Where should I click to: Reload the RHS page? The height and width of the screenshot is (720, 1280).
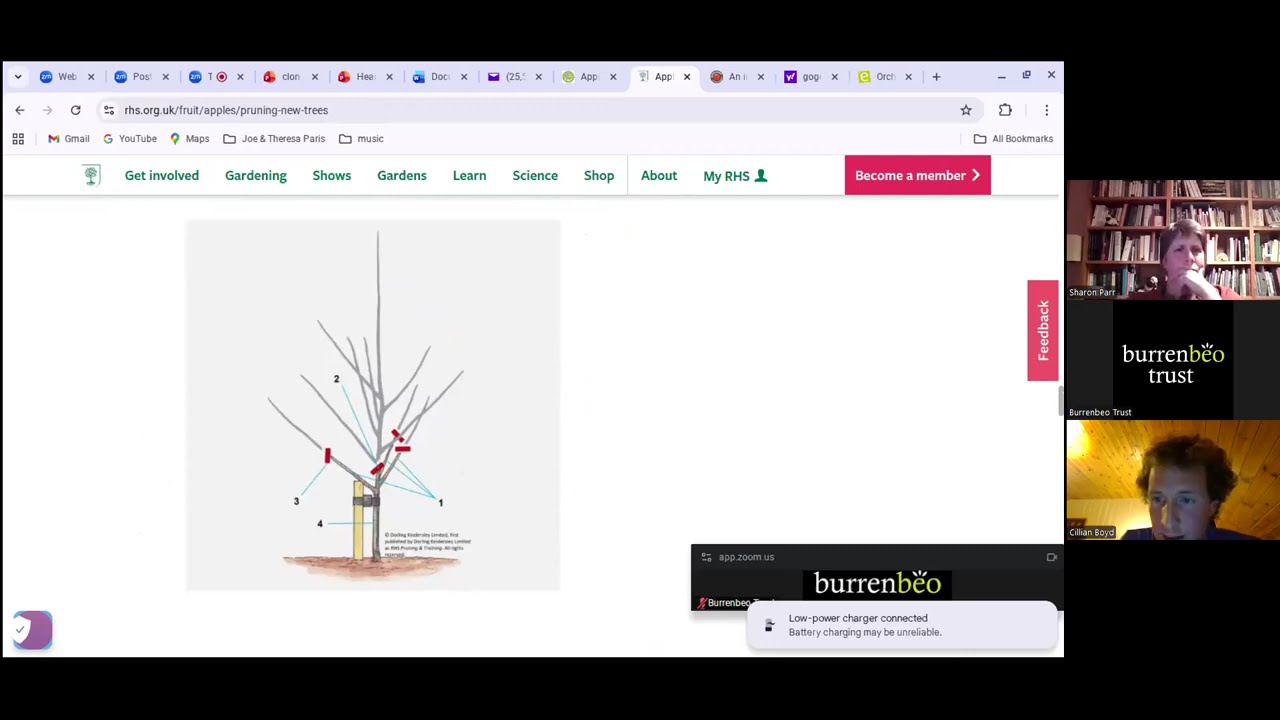click(75, 110)
